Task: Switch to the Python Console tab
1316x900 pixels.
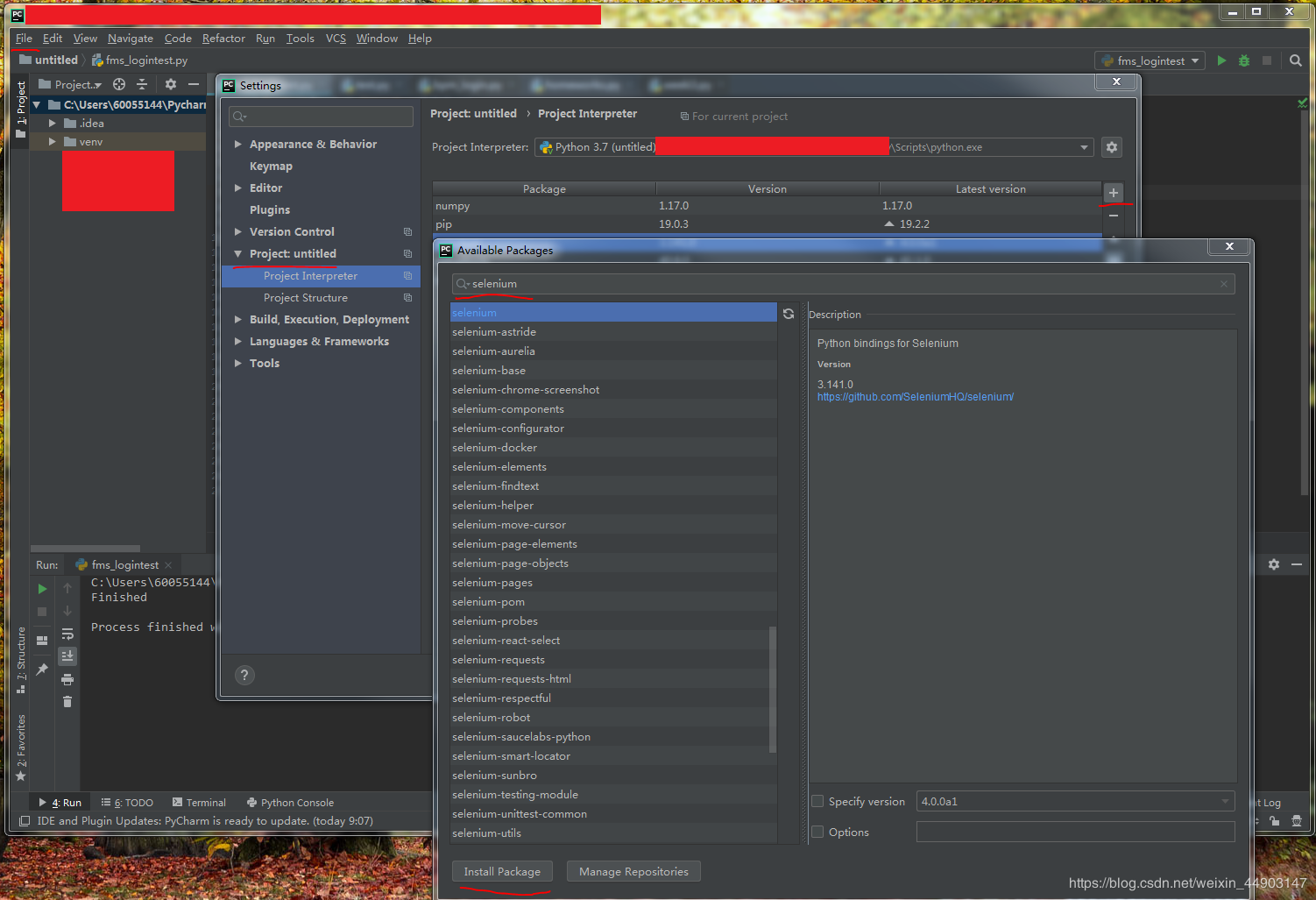Action: point(290,802)
